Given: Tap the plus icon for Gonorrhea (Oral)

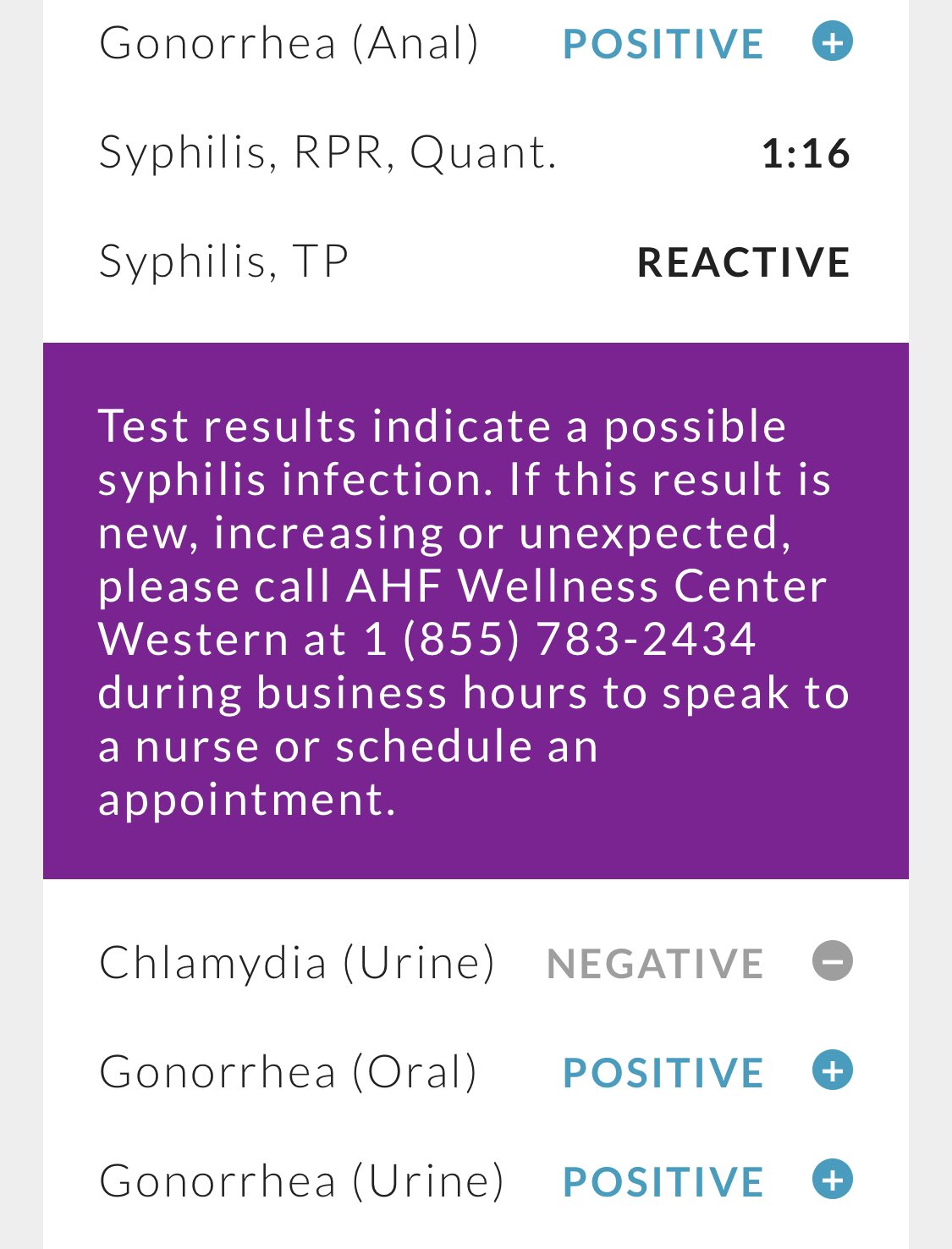Looking at the screenshot, I should click(832, 1070).
